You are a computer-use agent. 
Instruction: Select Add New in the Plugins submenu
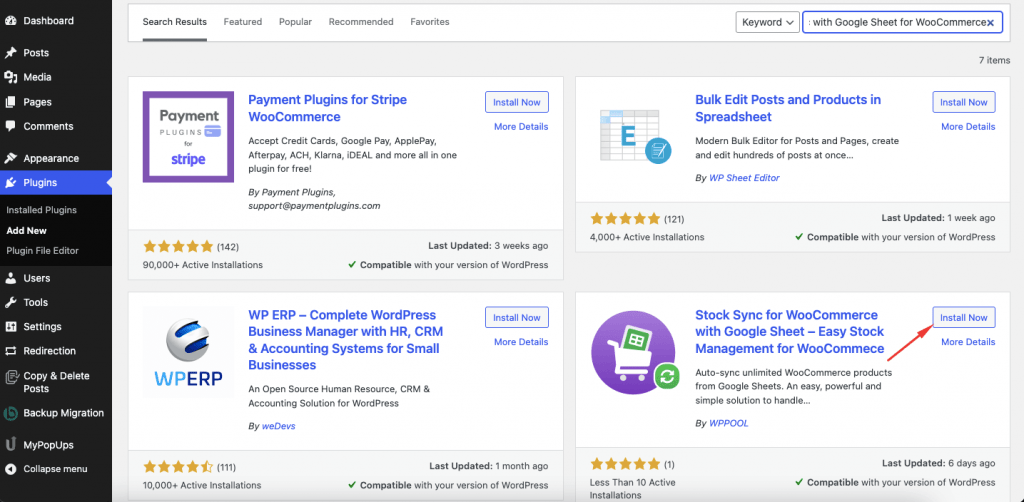click(27, 230)
